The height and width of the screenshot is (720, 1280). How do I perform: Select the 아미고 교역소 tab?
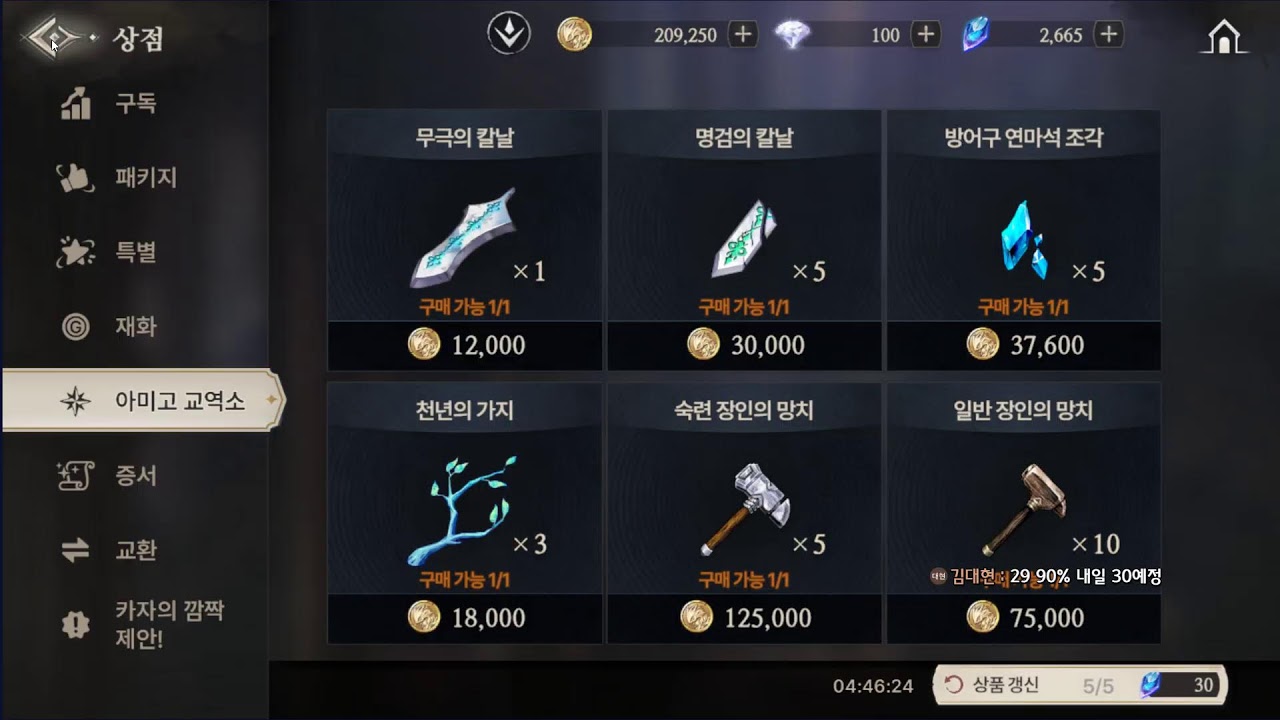pyautogui.click(x=143, y=401)
